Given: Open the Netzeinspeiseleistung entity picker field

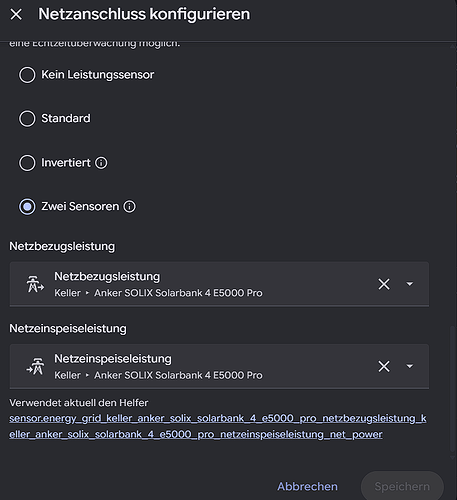Looking at the screenshot, I should (219, 366).
